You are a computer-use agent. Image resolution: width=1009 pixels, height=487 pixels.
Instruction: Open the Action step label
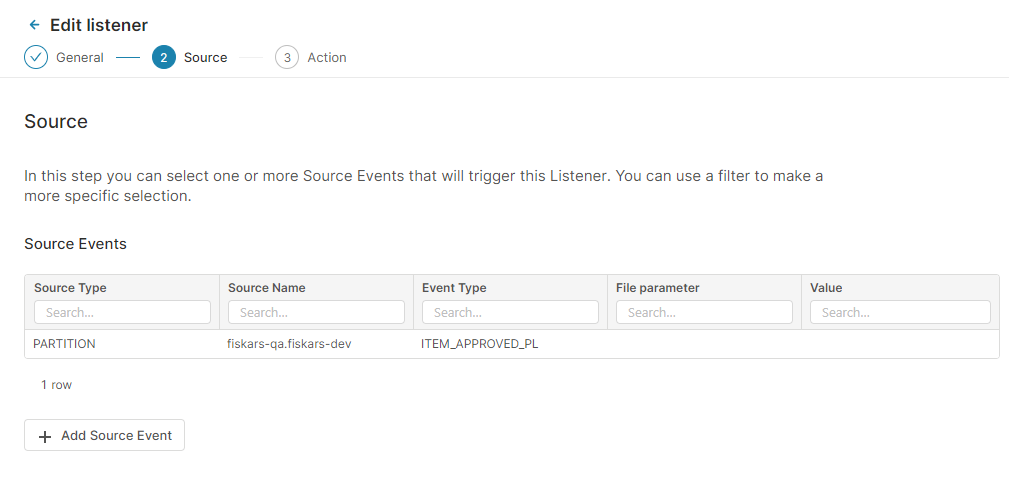[327, 58]
